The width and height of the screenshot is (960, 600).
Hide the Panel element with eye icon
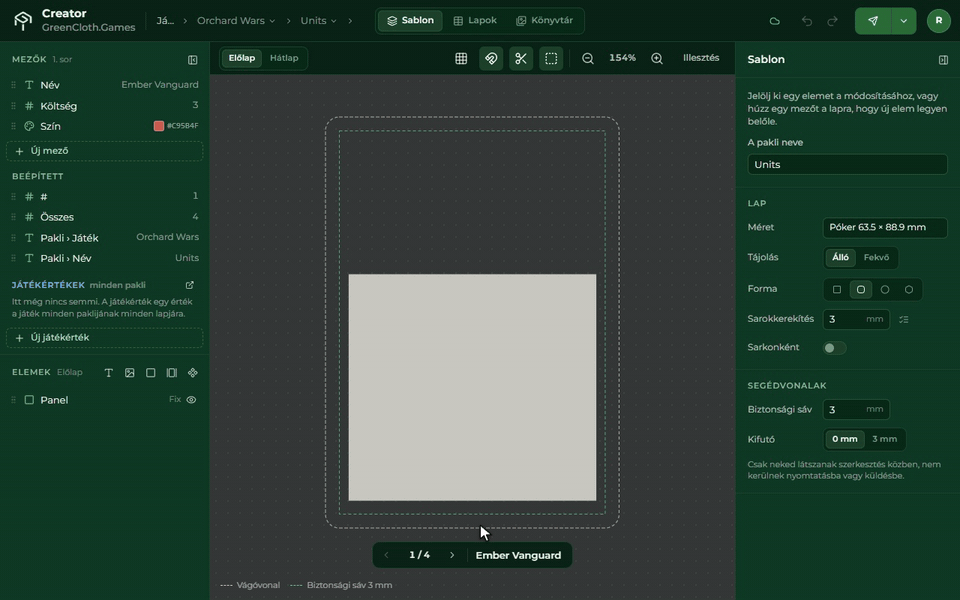191,400
